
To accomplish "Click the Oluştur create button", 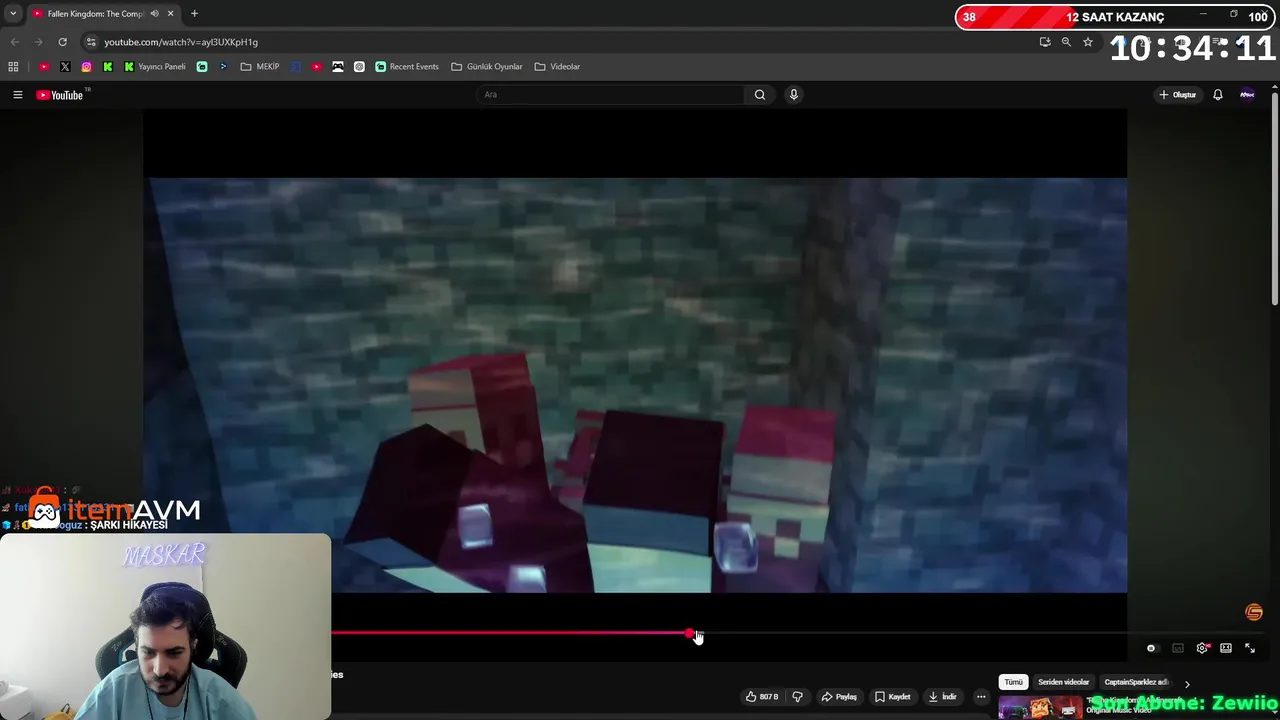I will [x=1178, y=95].
